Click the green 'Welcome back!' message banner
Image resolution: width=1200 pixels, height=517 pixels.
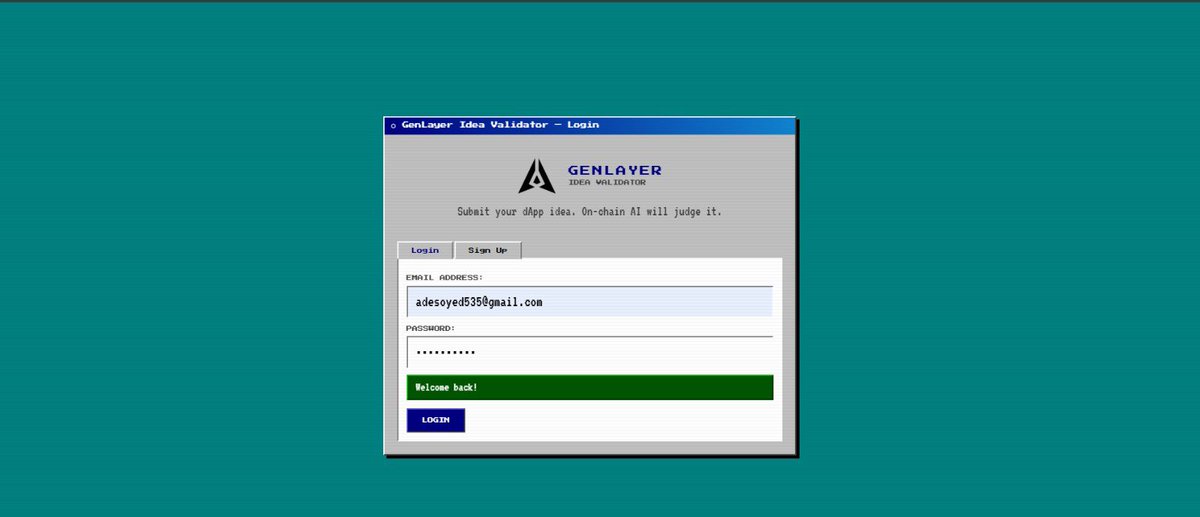pos(590,387)
